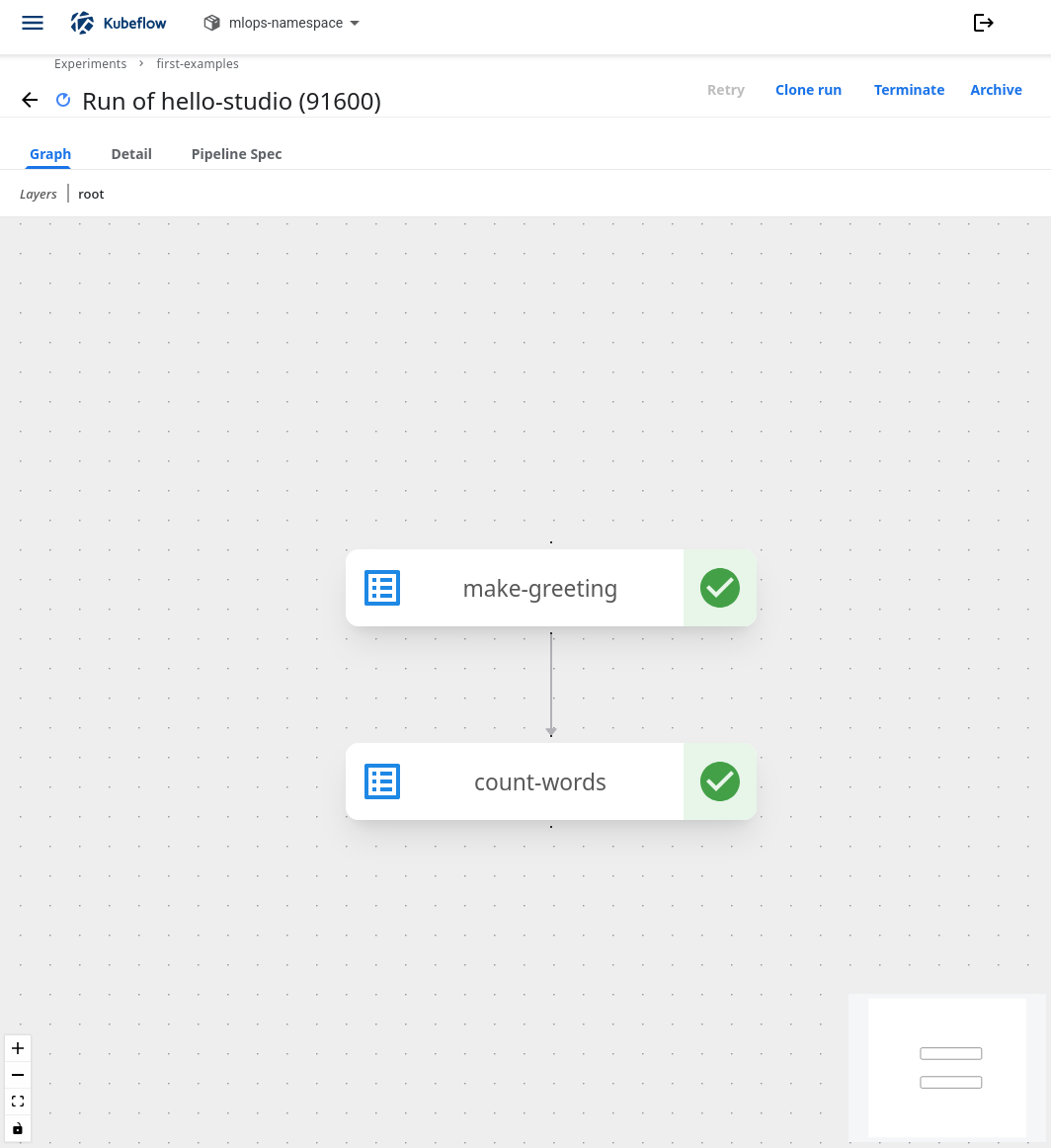This screenshot has width=1051, height=1148.
Task: Select the root layer breadcrumb
Action: [92, 194]
